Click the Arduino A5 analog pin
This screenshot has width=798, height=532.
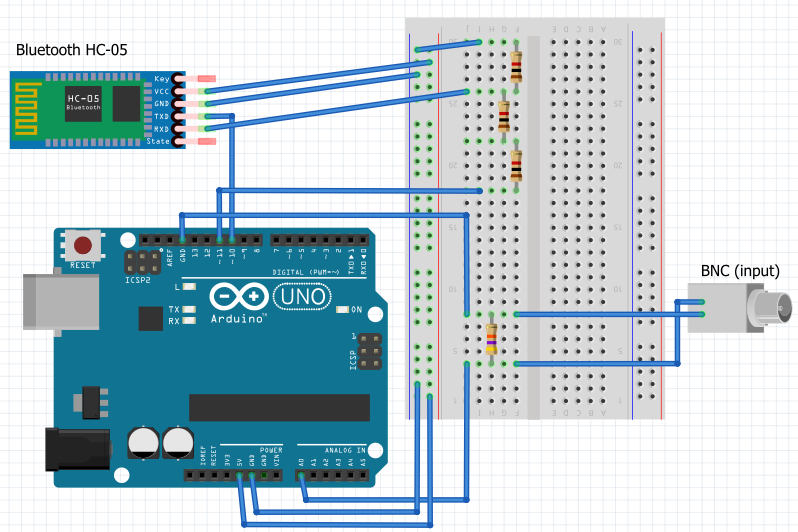click(363, 475)
